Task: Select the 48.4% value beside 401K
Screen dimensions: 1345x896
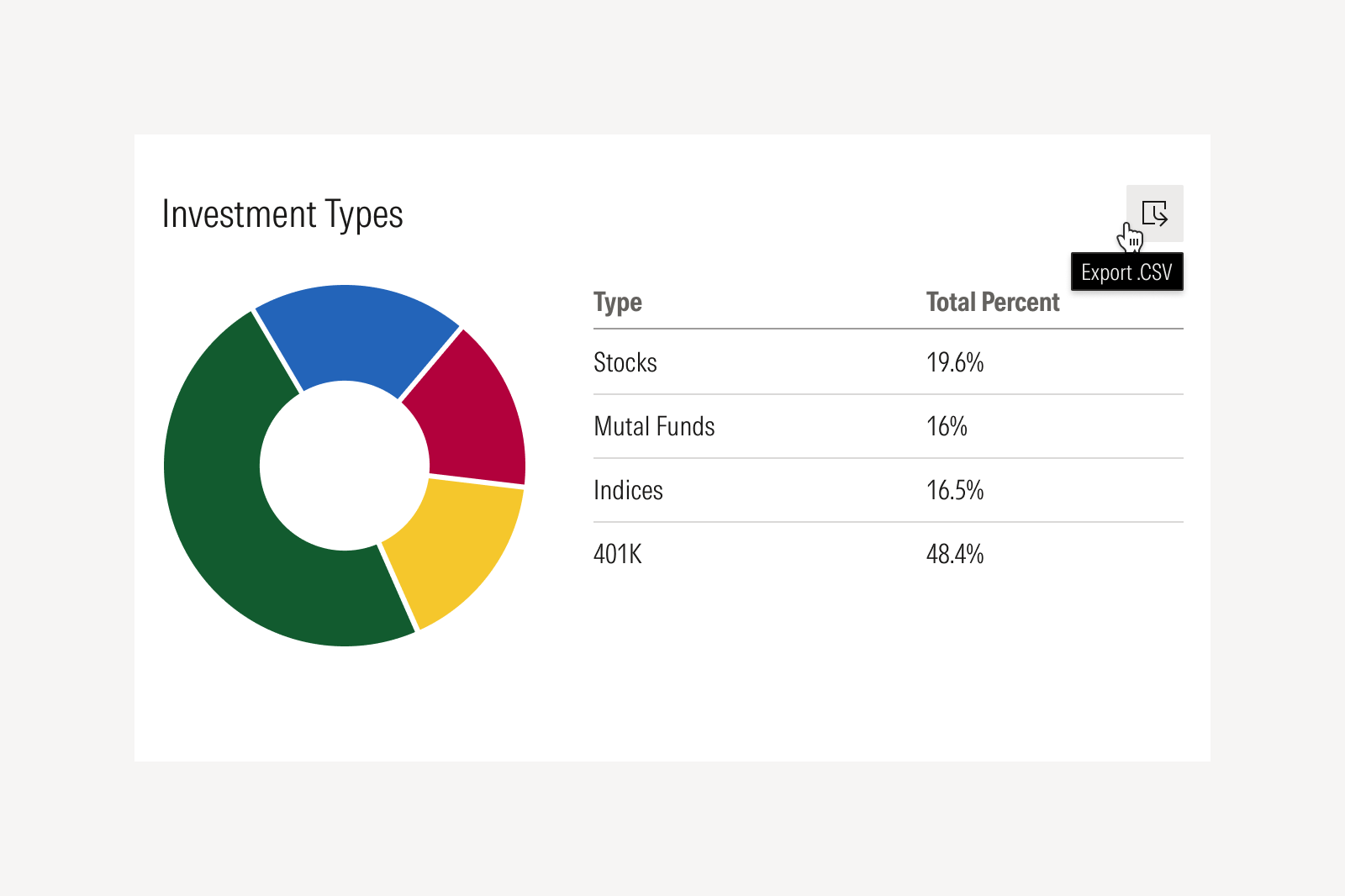Action: tap(954, 554)
